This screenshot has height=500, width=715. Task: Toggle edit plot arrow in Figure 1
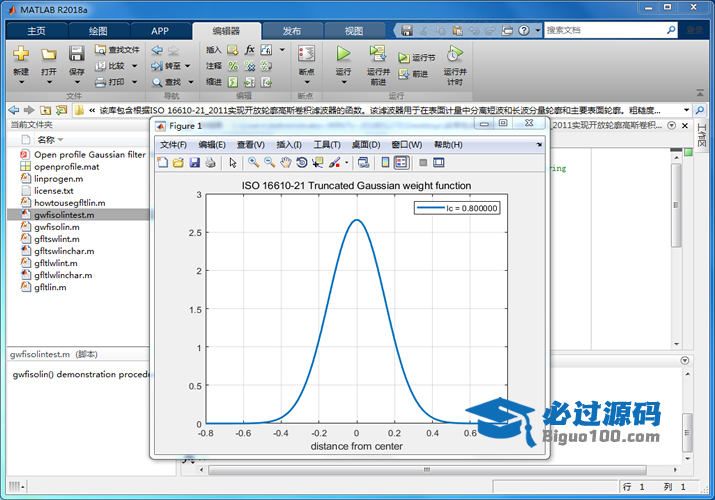(233, 163)
